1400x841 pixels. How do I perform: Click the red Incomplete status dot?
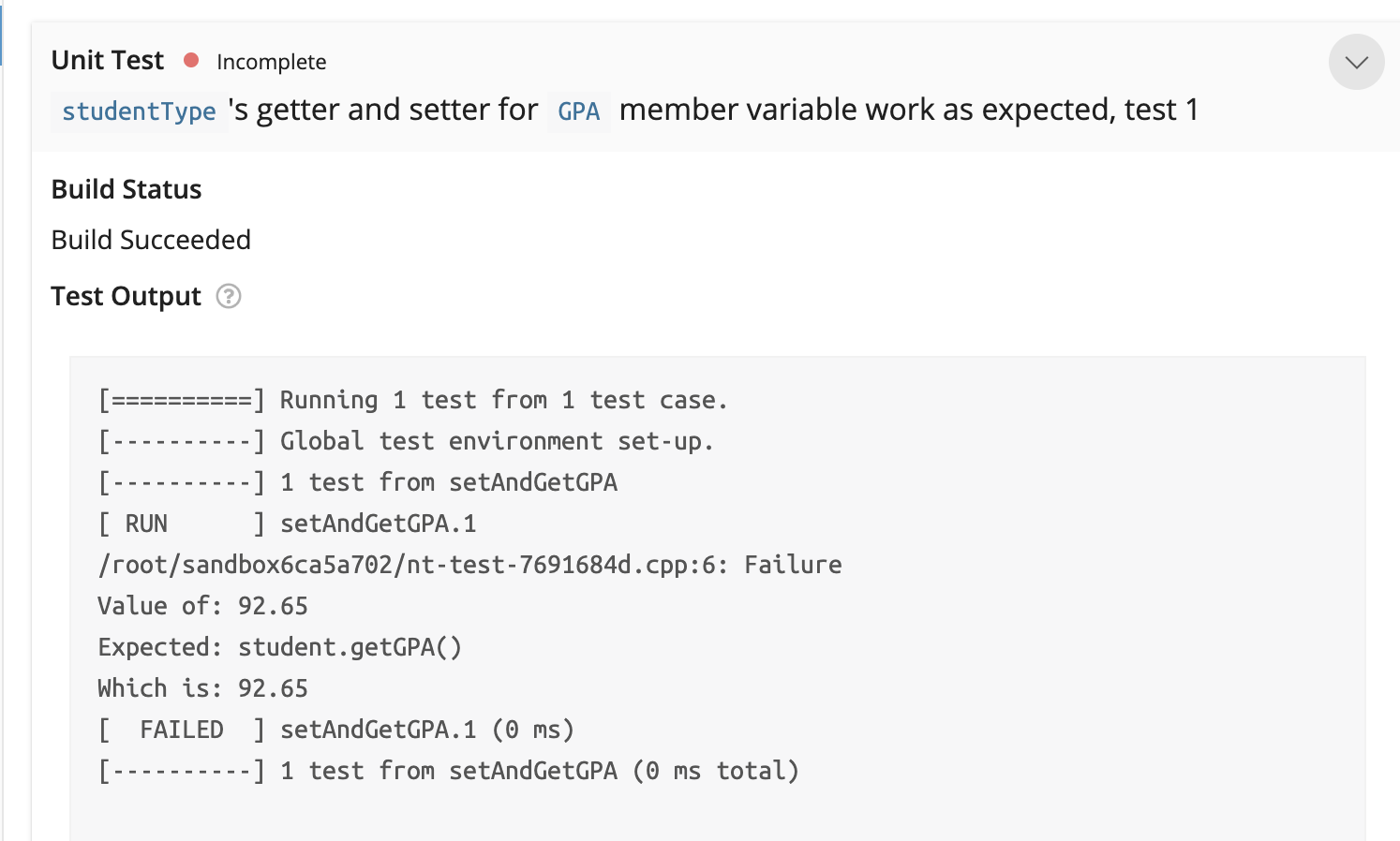tap(191, 61)
